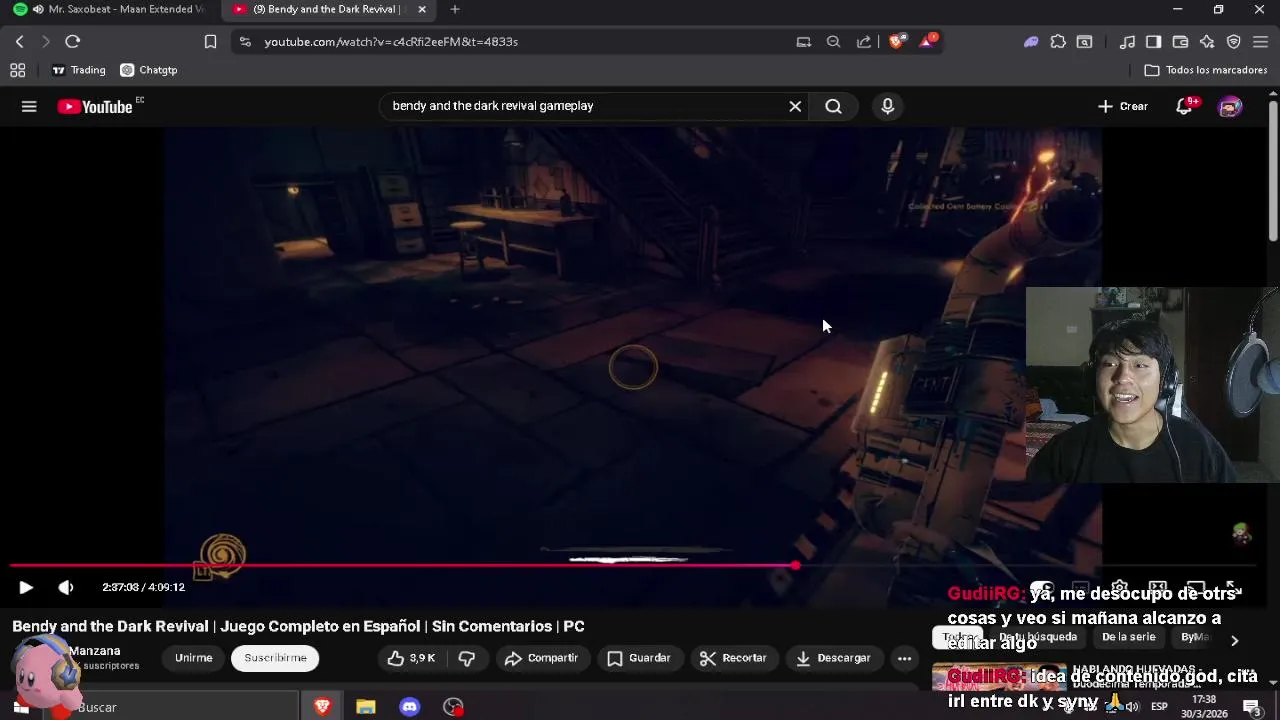Open the Recortar clip tool
The height and width of the screenshot is (720, 1280).
[x=733, y=658]
